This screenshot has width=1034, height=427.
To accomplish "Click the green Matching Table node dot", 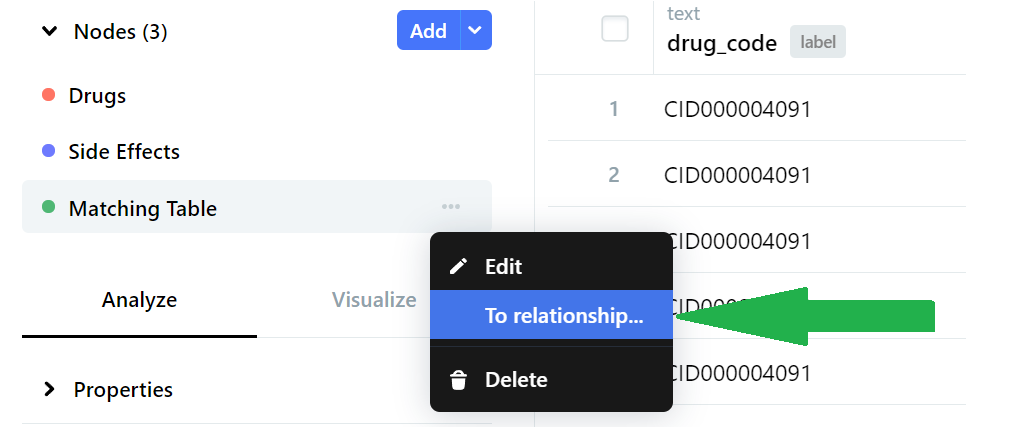I will click(48, 208).
